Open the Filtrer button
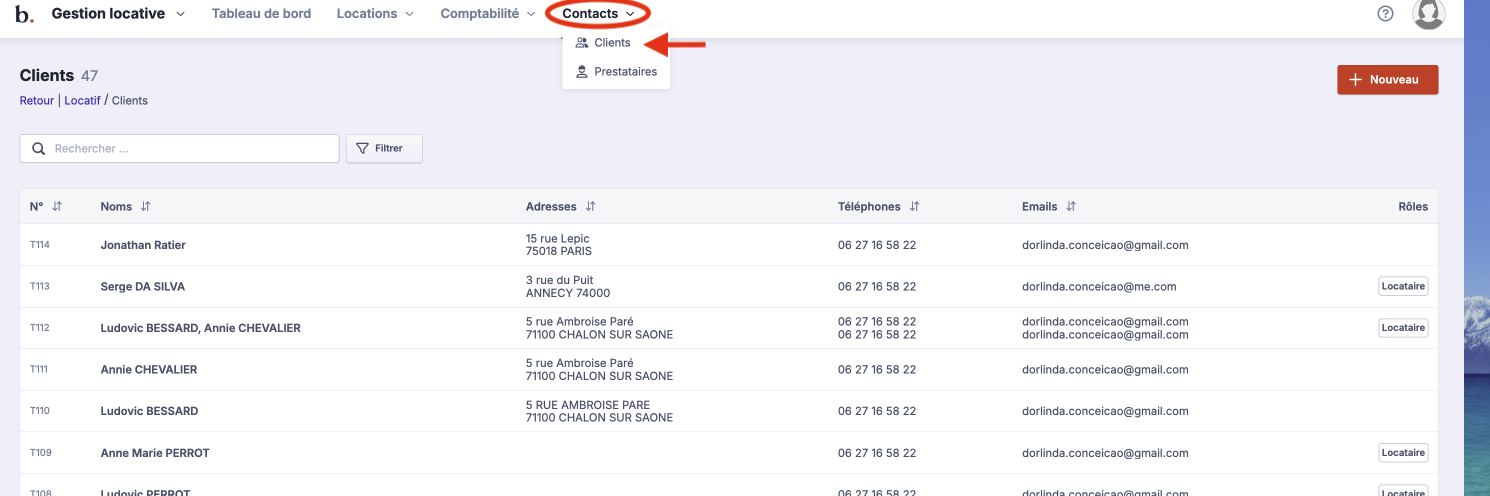 (384, 148)
